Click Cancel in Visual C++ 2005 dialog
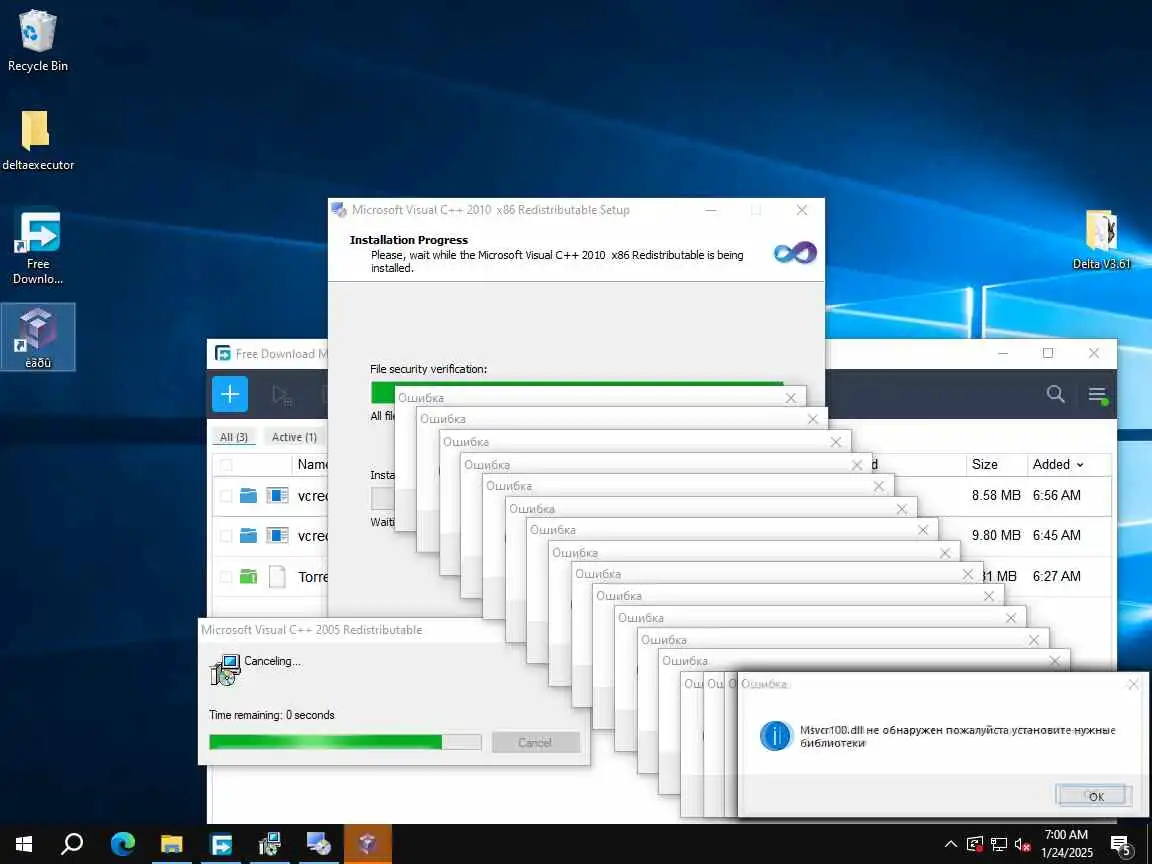 pos(536,742)
